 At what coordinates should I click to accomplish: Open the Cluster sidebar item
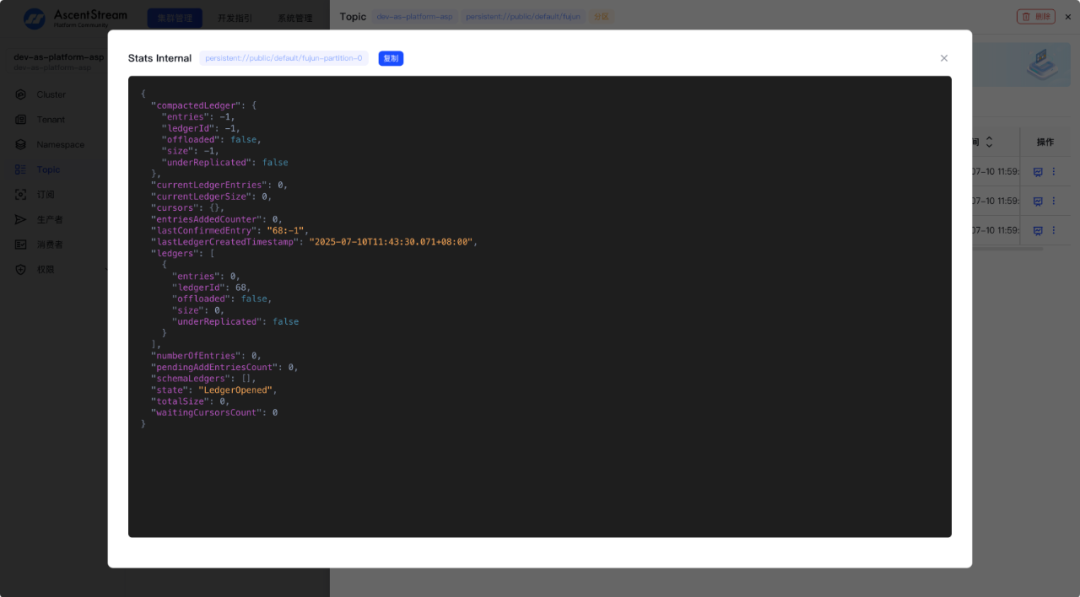50,95
